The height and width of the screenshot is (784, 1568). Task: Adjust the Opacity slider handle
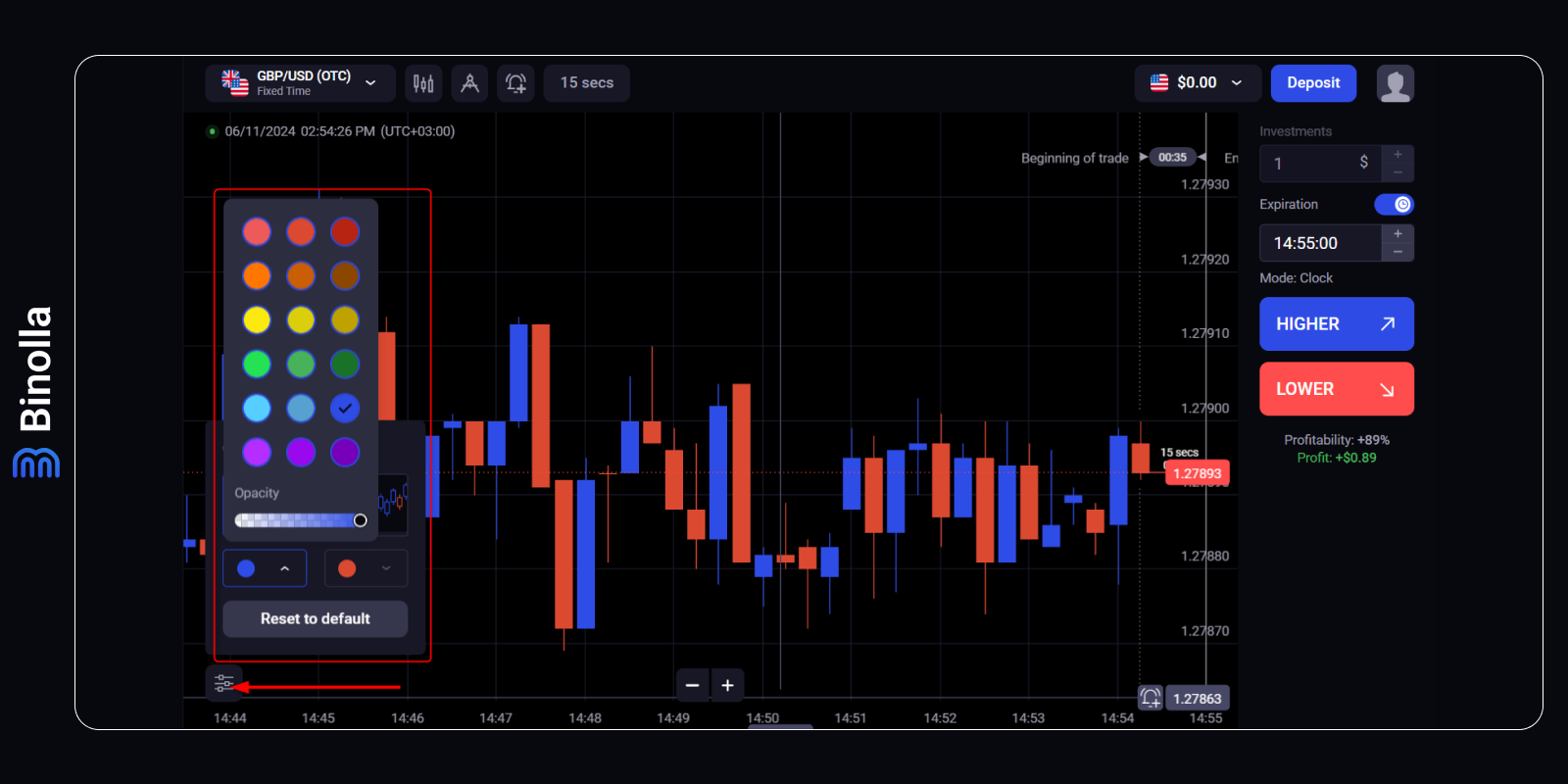pos(360,520)
